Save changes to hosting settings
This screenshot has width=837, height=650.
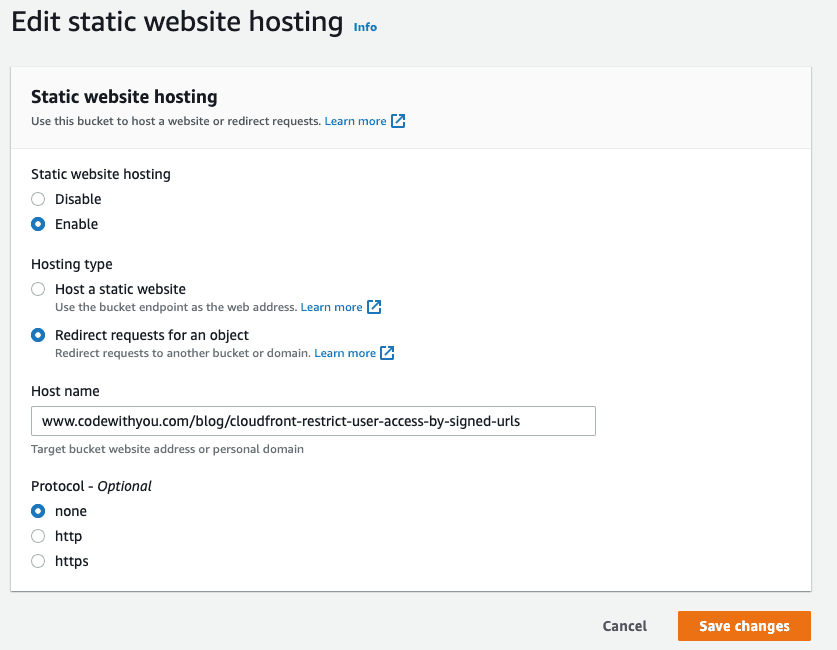pos(744,626)
